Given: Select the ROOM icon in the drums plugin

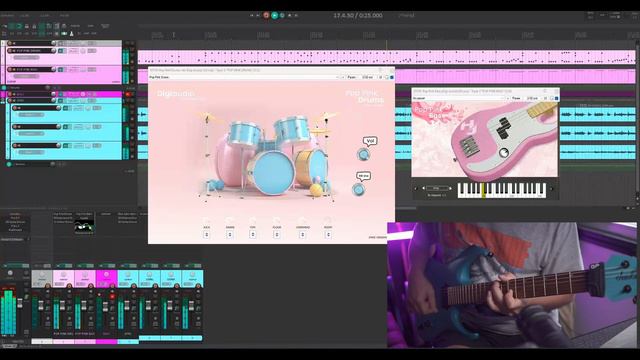Looking at the screenshot, I should pos(328,220).
